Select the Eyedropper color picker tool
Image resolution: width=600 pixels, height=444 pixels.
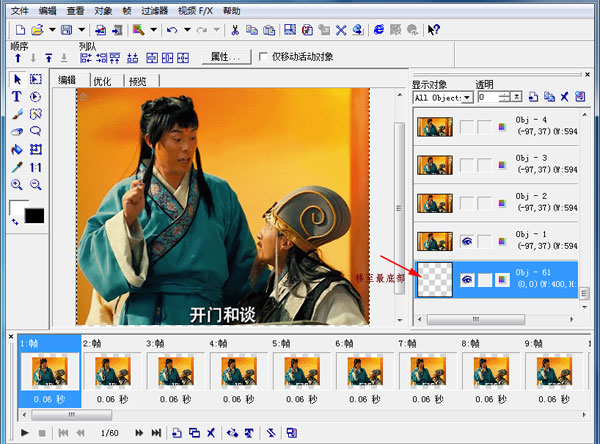click(x=17, y=167)
